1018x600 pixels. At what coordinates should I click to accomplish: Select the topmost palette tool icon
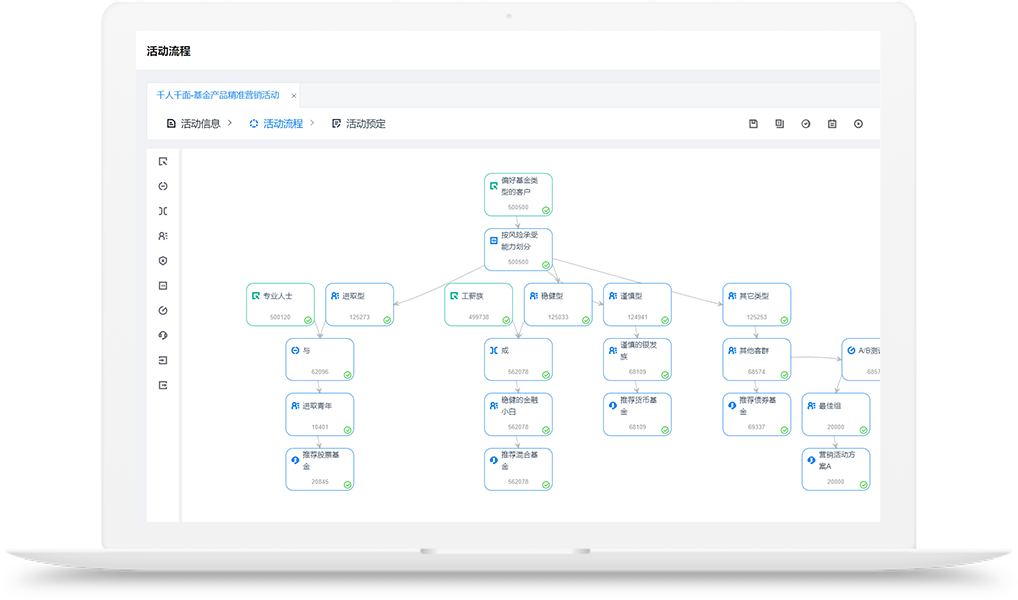pyautogui.click(x=163, y=162)
